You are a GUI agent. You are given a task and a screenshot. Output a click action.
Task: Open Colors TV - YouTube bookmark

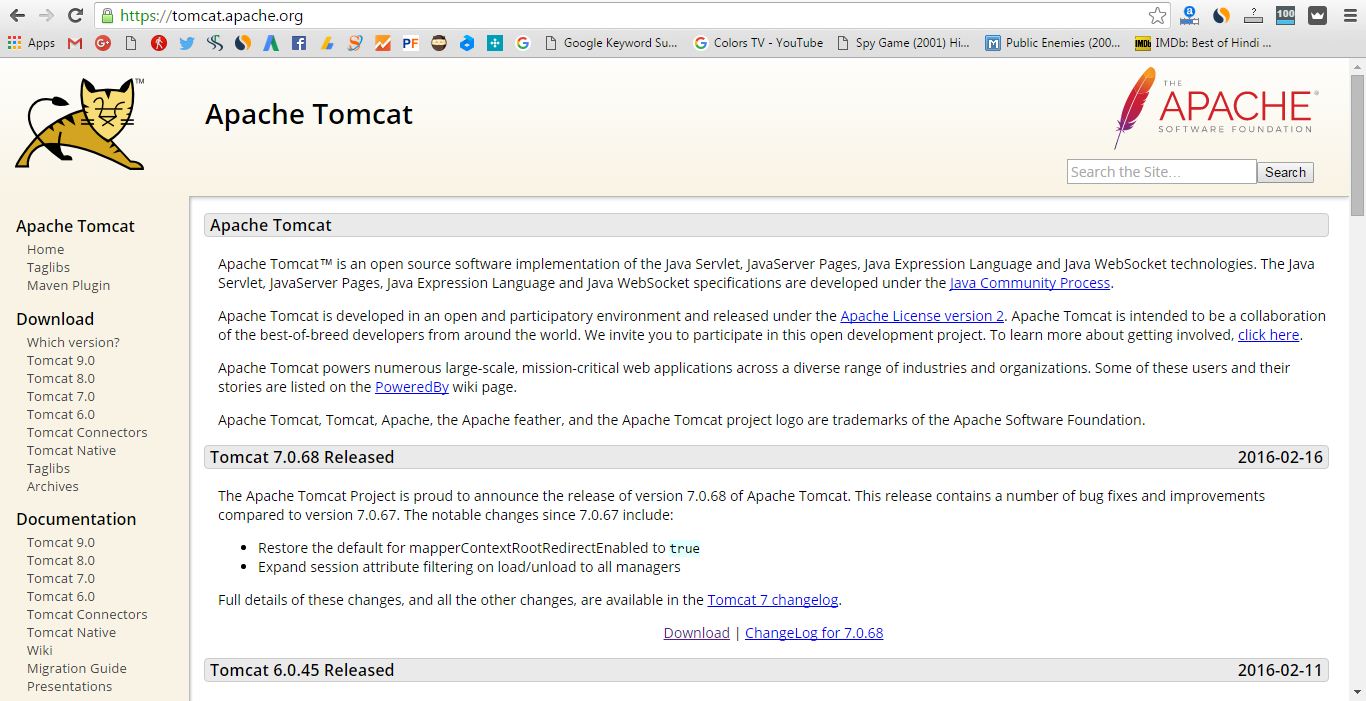759,43
